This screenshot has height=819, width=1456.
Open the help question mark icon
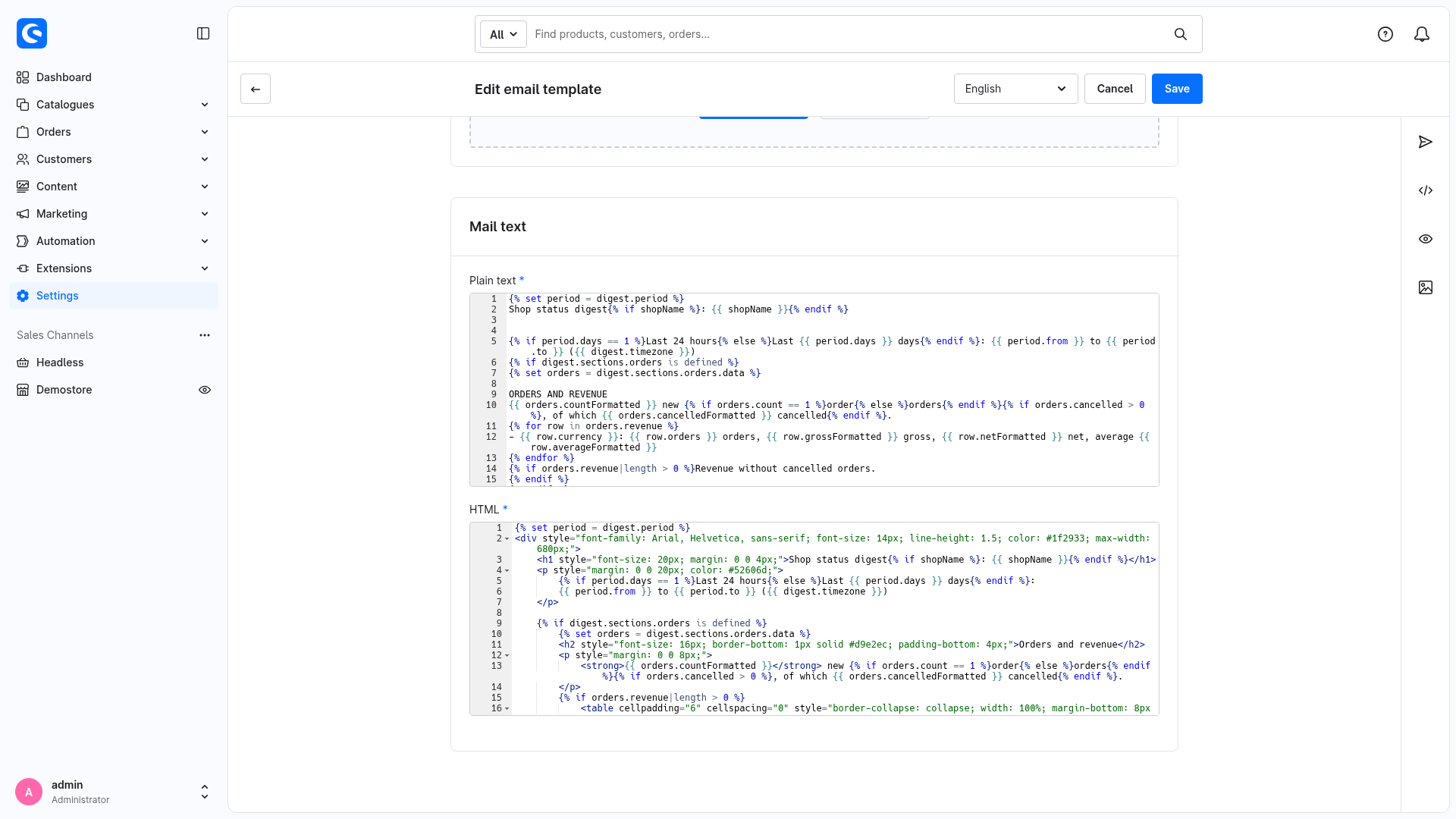click(1385, 34)
